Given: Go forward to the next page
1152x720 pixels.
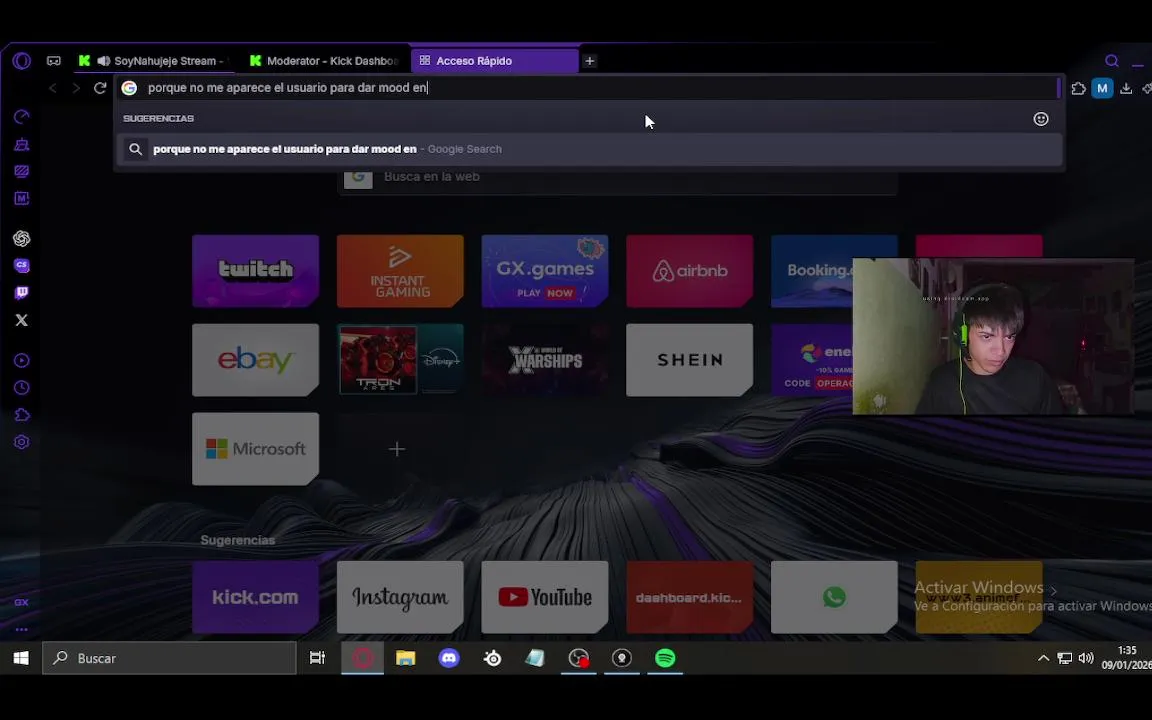Looking at the screenshot, I should click(76, 88).
